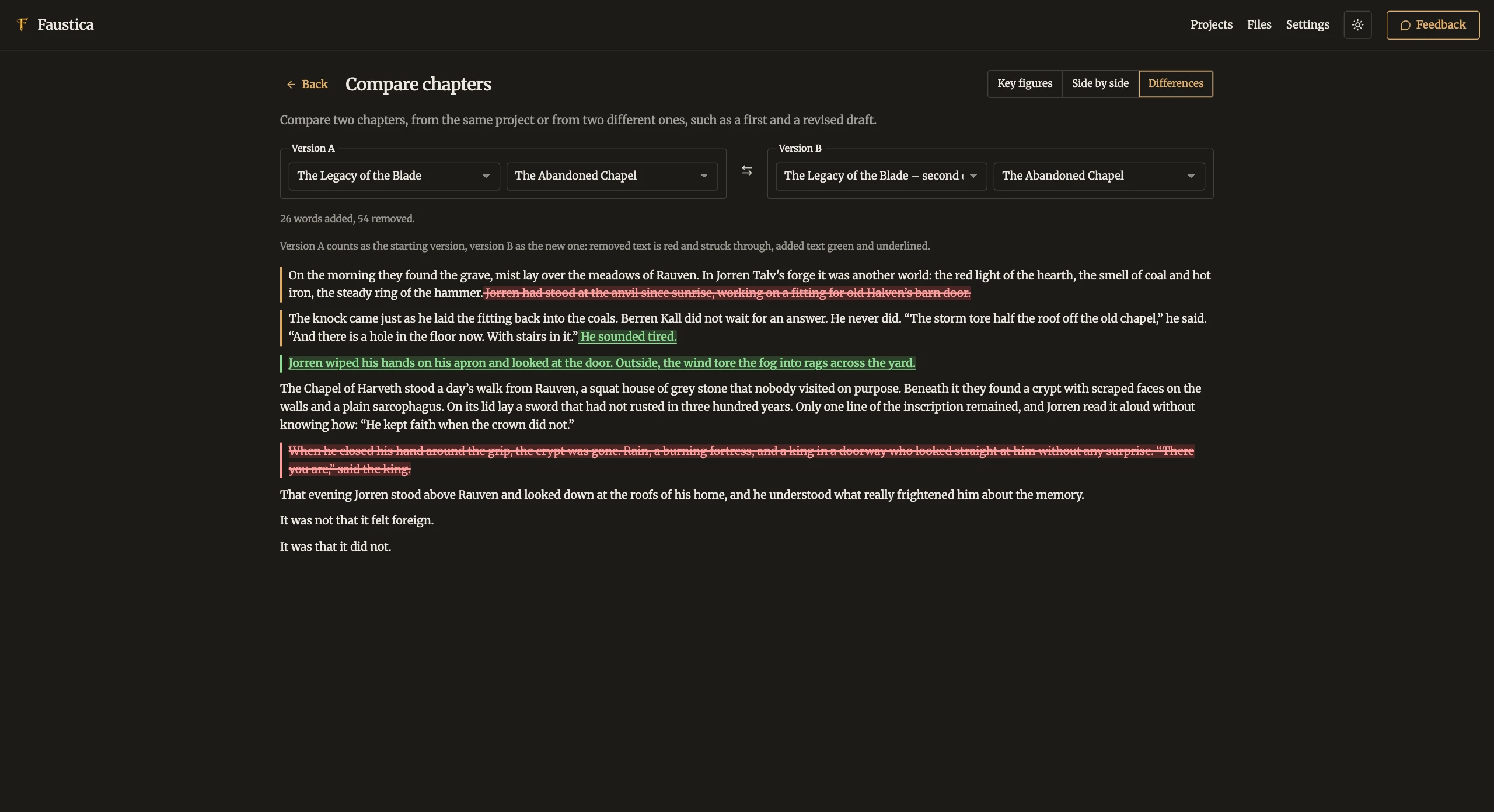This screenshot has height=812, width=1494.
Task: Click the legend note about red and green text
Action: 605,246
